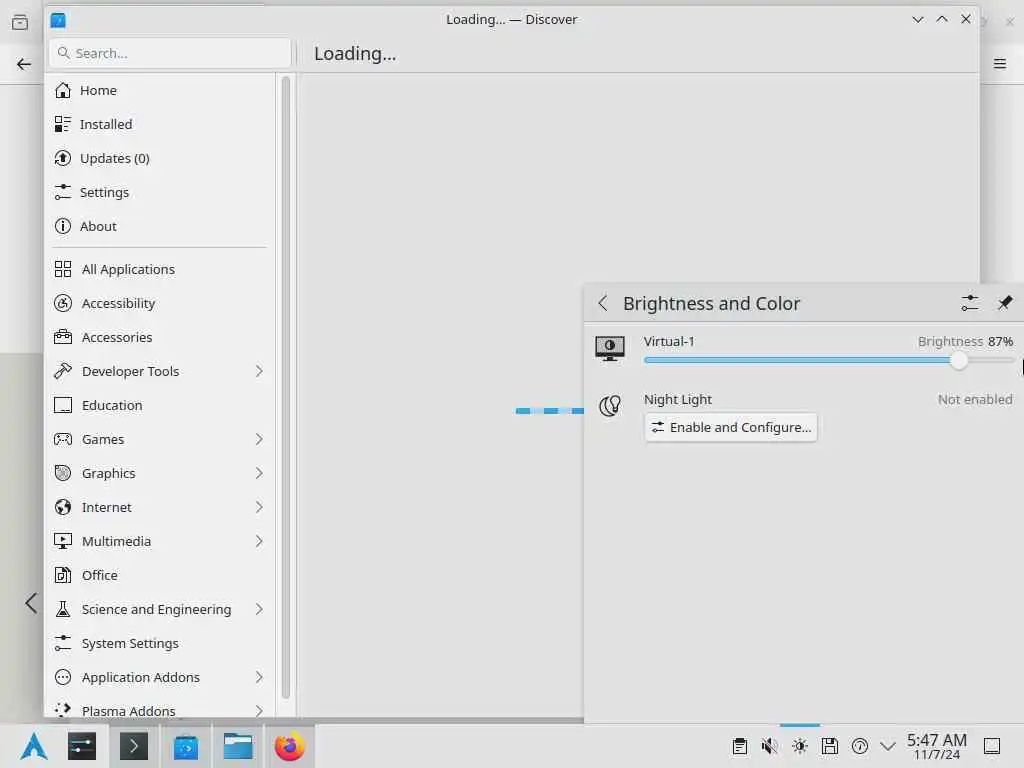The image size is (1024, 768).
Task: Select the All Applications category
Action: (x=160, y=269)
